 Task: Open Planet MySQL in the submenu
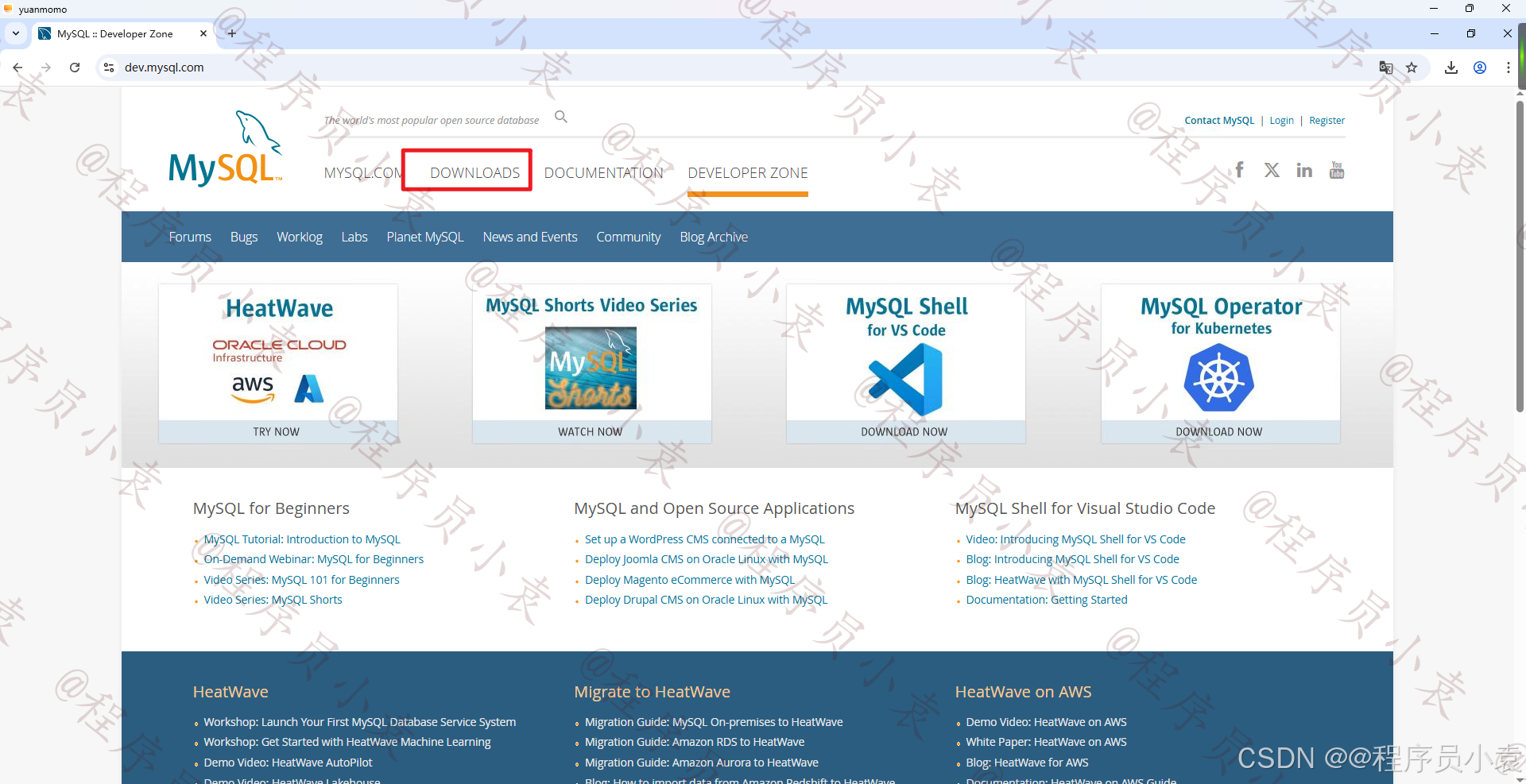[x=425, y=237]
